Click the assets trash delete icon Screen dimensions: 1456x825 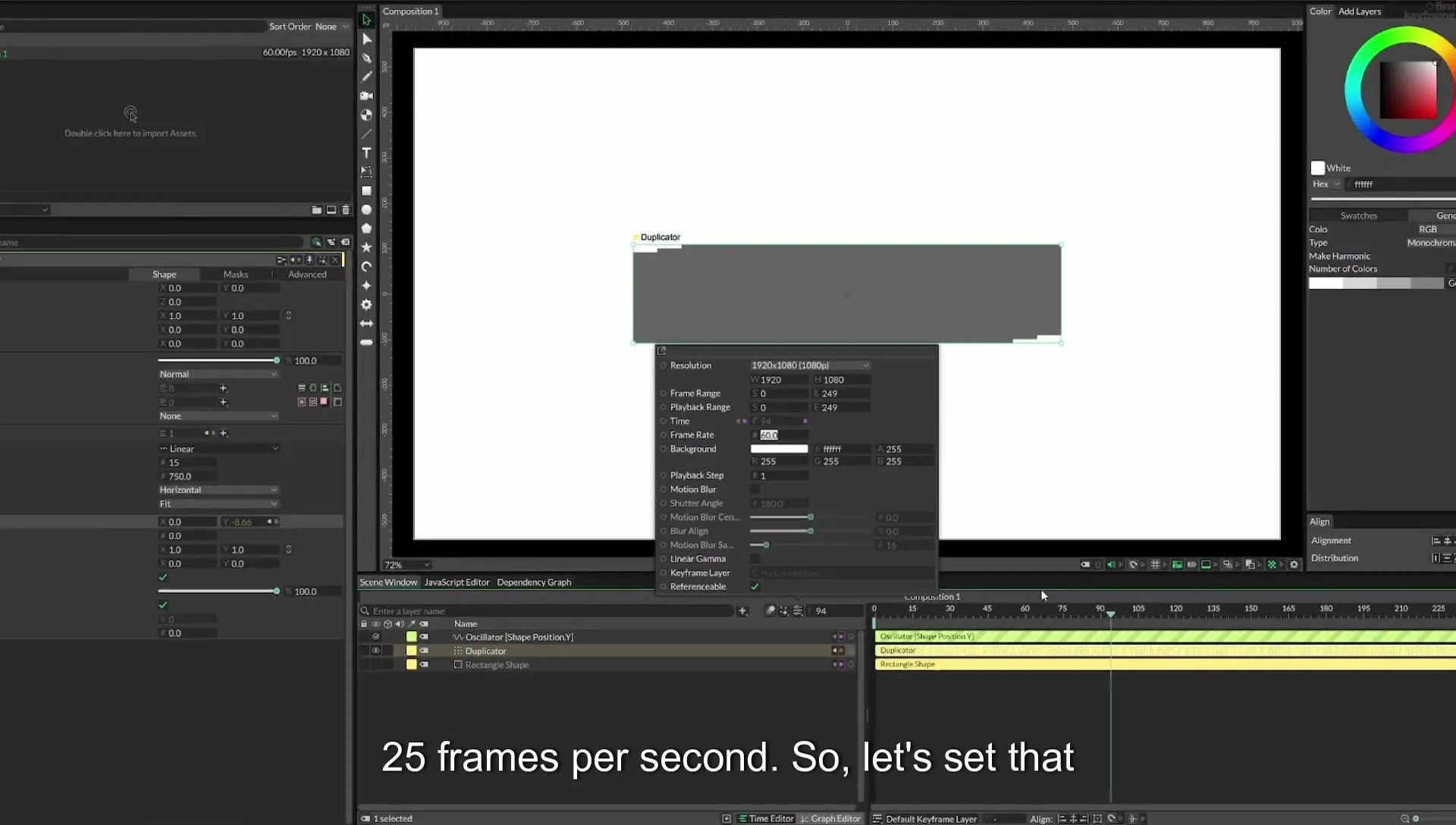[x=346, y=210]
